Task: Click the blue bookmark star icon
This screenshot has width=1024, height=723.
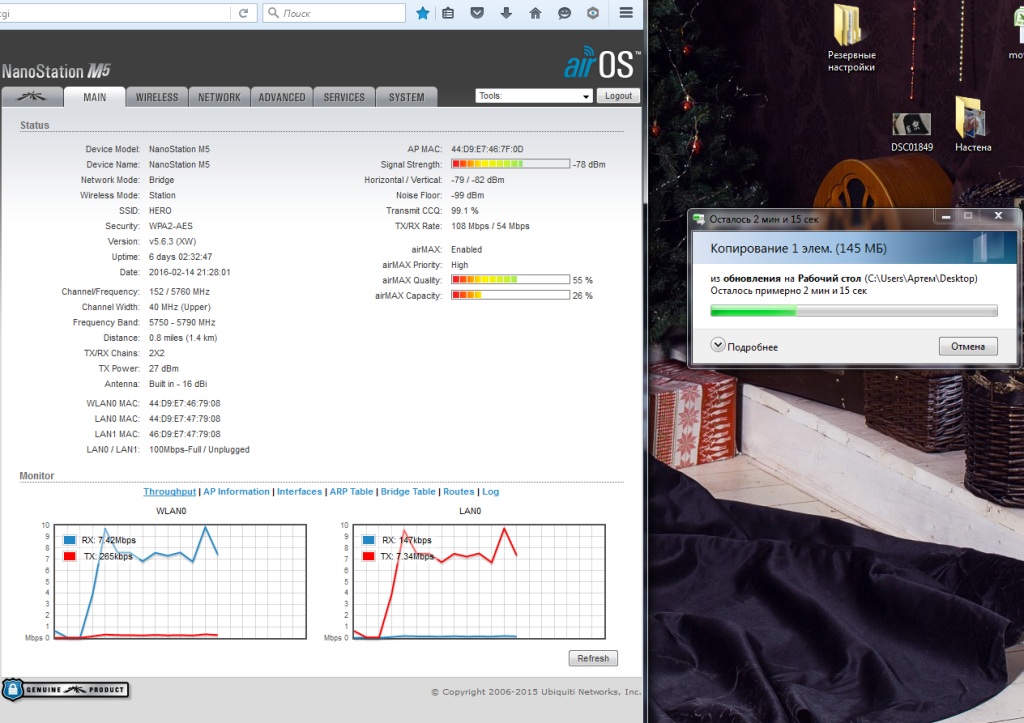Action: pos(423,13)
